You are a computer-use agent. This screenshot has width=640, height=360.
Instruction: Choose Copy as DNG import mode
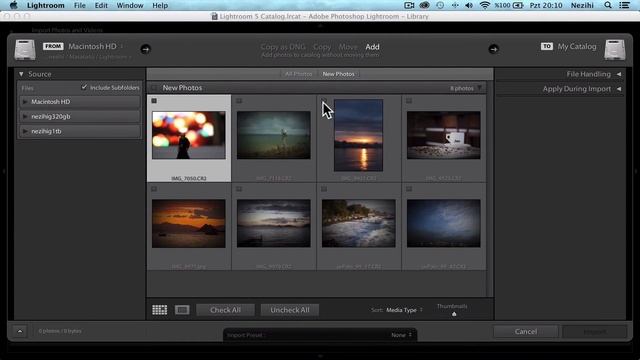pos(283,47)
